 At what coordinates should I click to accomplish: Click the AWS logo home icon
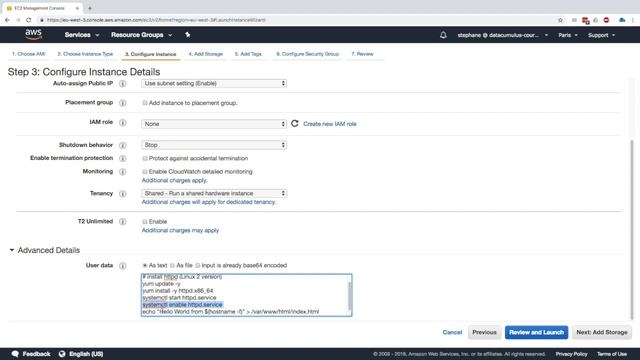33,34
